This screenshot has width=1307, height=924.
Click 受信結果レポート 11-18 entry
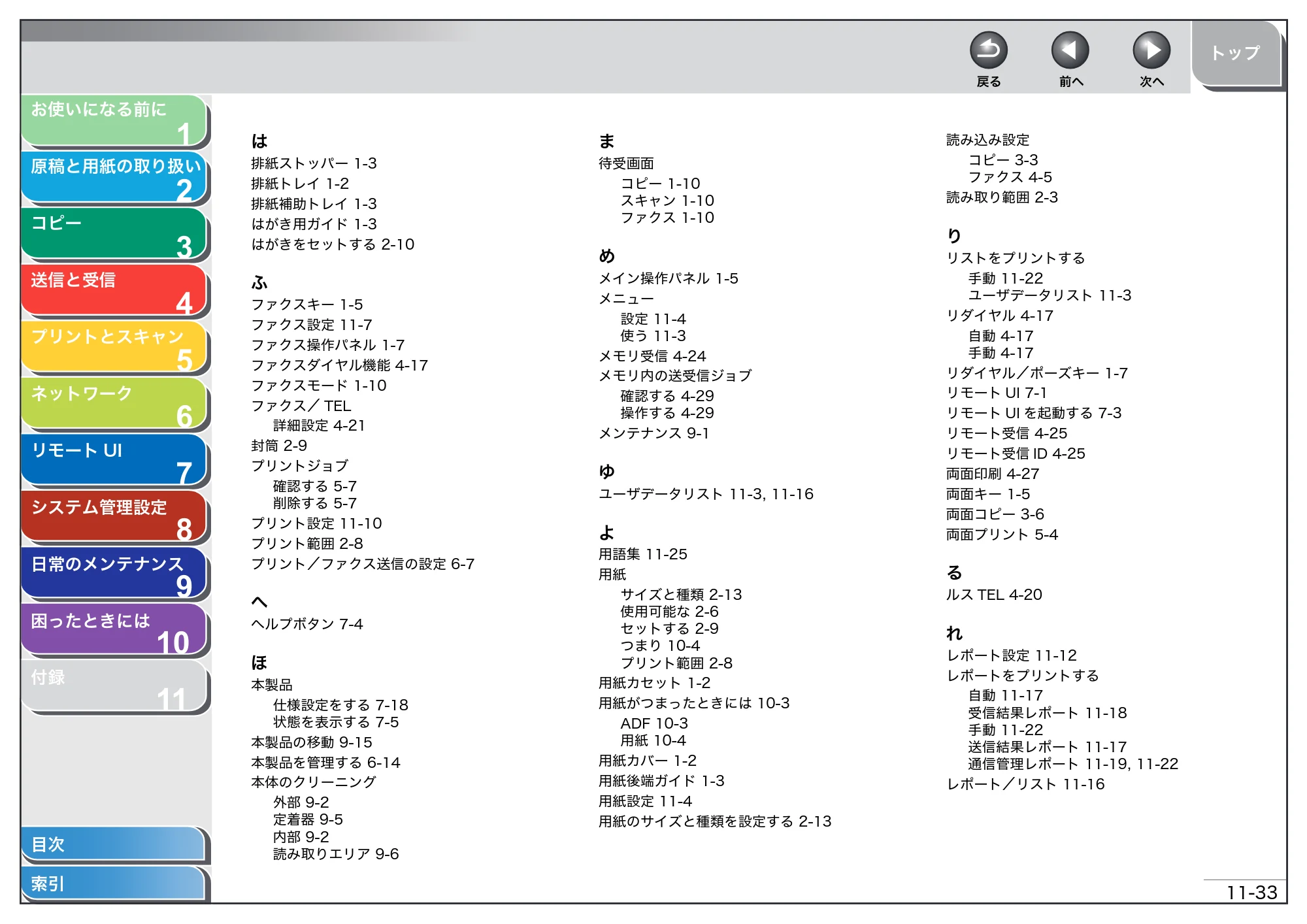(1048, 713)
